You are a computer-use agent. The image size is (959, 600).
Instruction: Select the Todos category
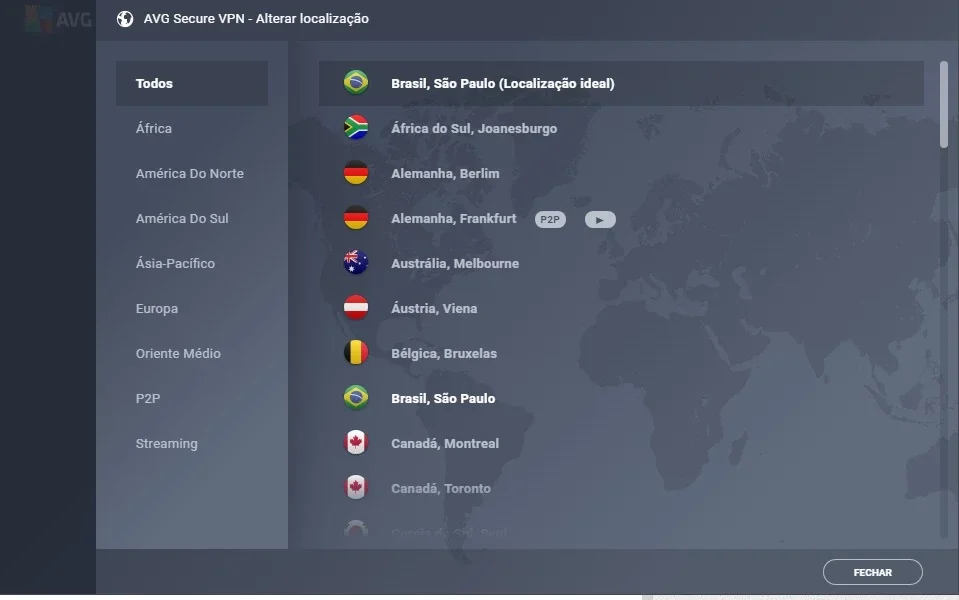[x=192, y=83]
